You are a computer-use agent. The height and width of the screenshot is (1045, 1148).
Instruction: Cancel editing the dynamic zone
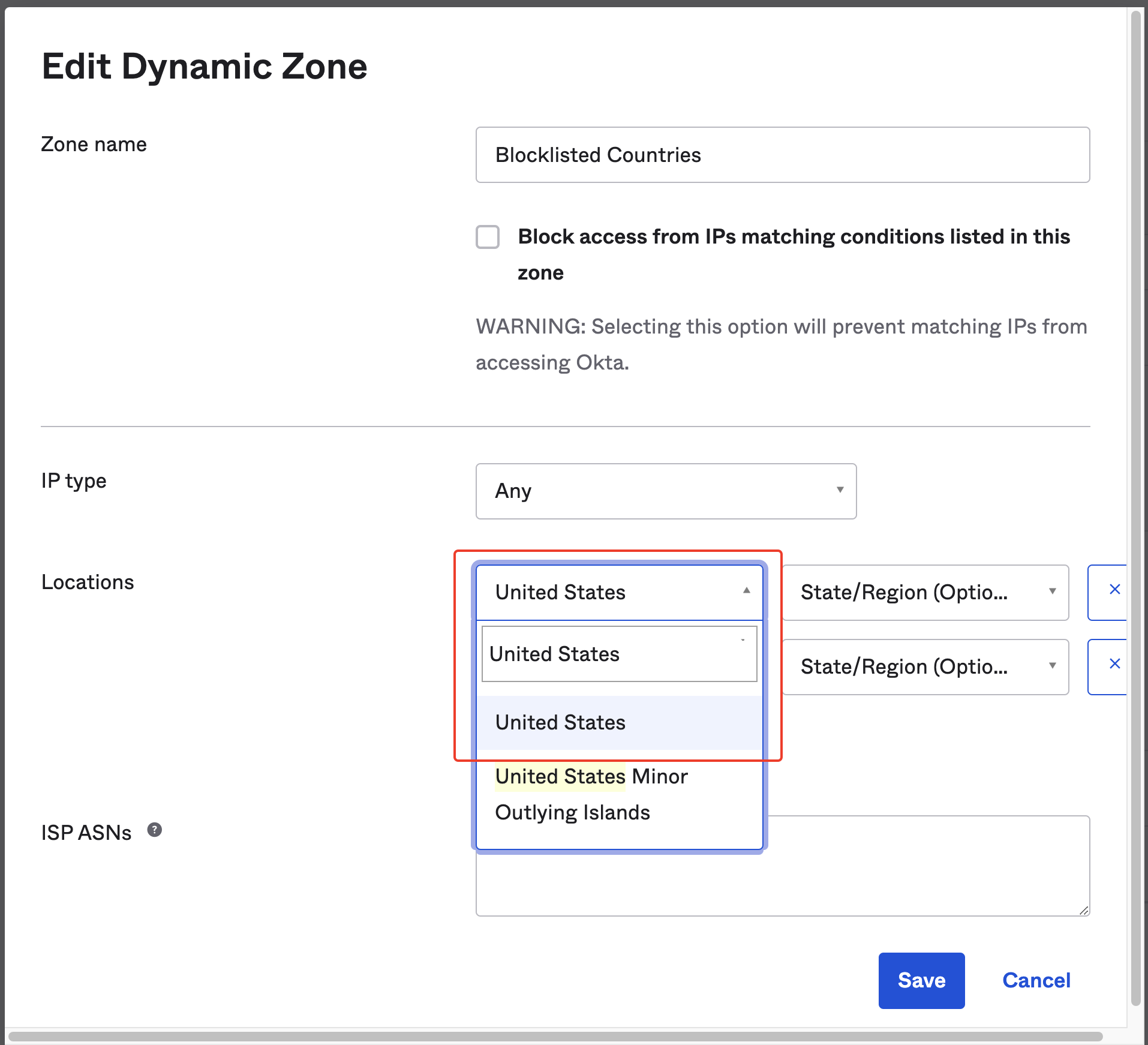pos(1036,980)
